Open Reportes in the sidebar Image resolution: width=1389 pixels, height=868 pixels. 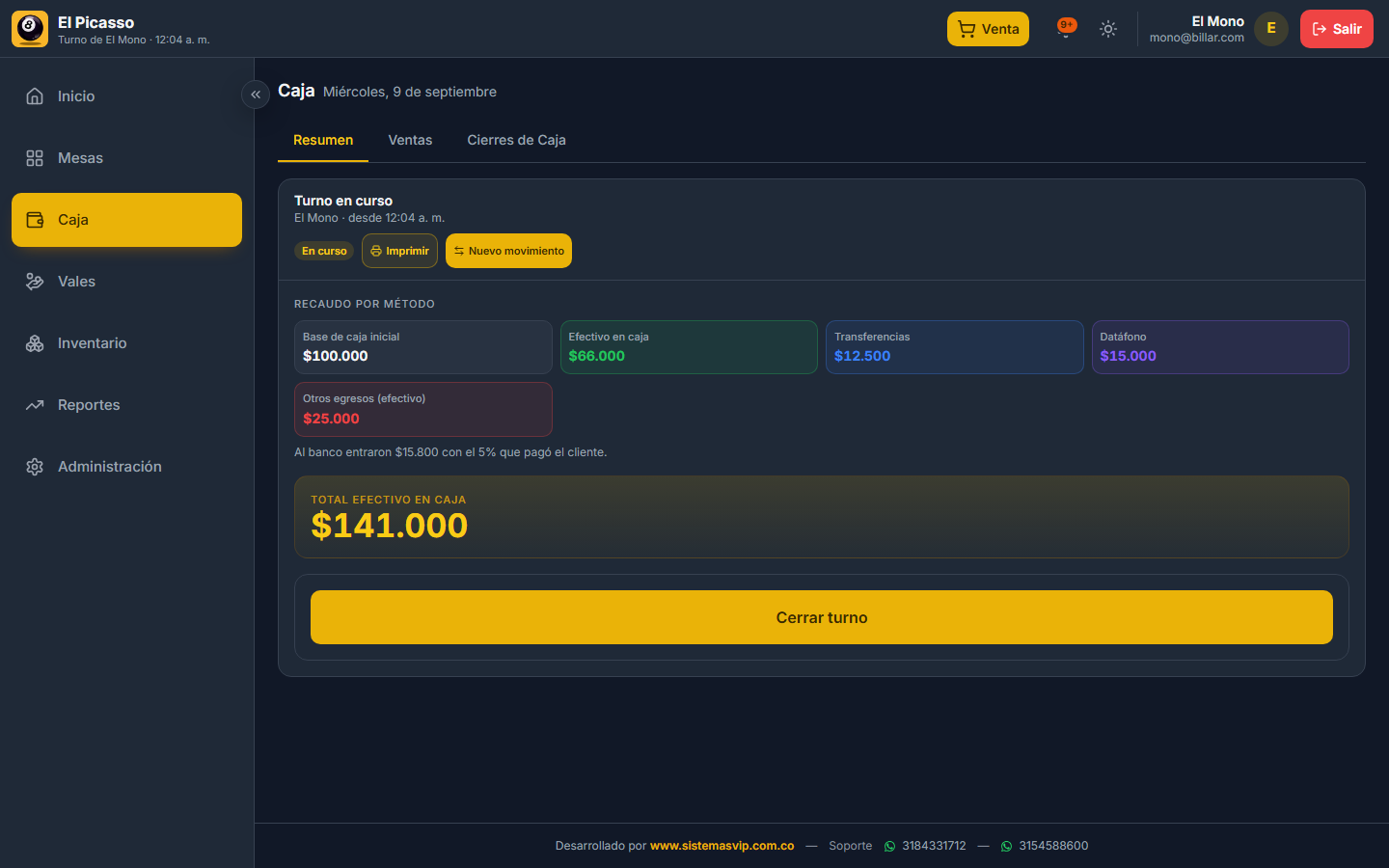coord(126,405)
